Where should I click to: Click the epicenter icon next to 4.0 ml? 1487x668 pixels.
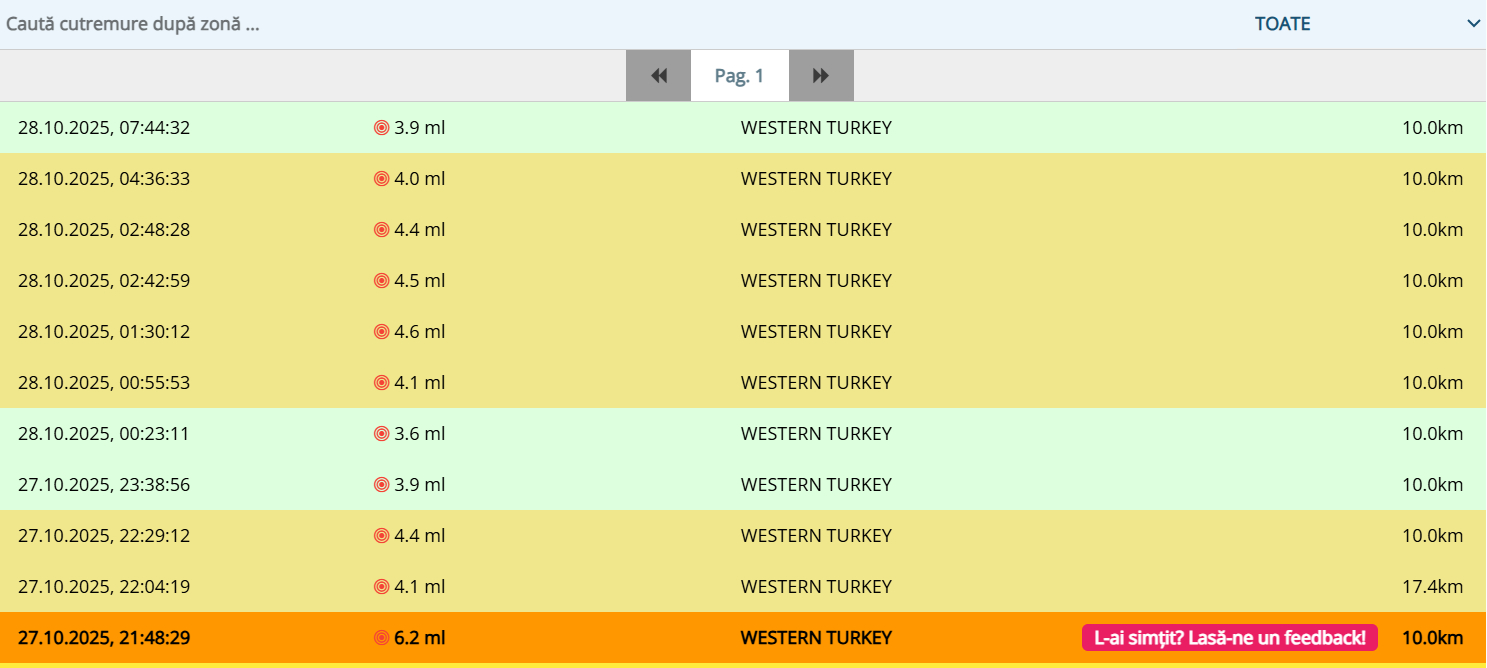click(381, 179)
